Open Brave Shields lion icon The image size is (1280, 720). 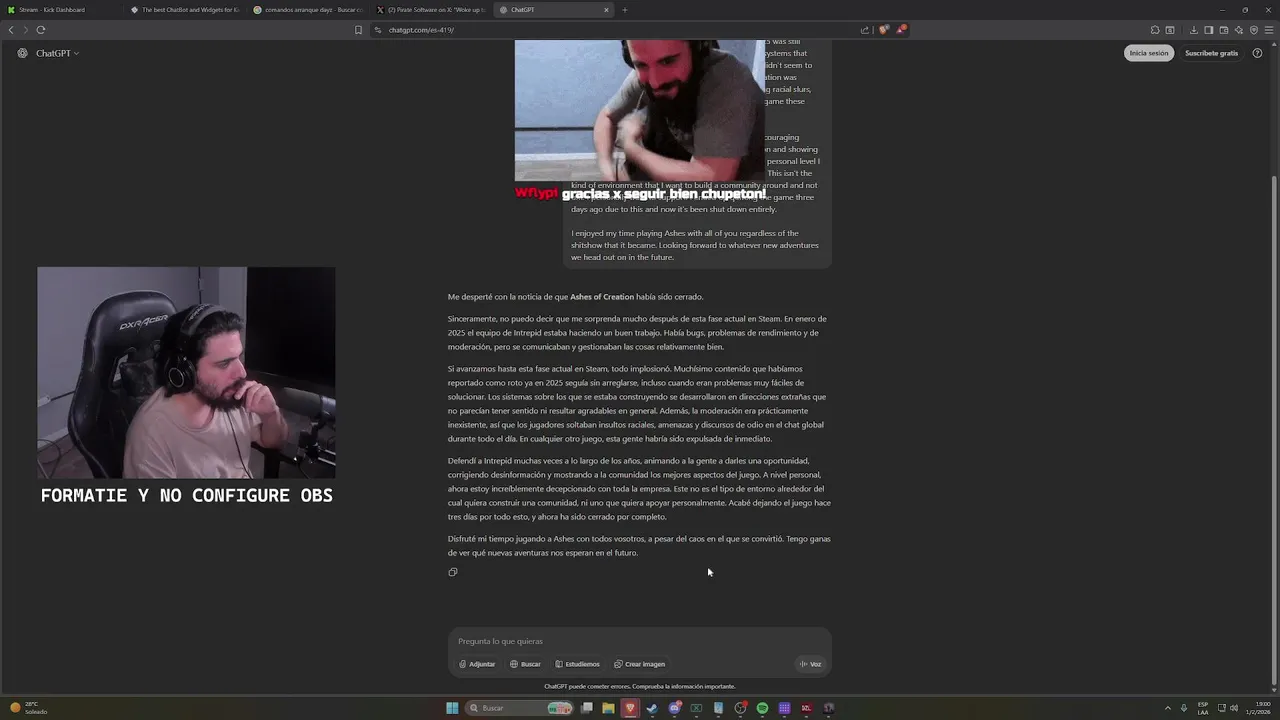883,30
